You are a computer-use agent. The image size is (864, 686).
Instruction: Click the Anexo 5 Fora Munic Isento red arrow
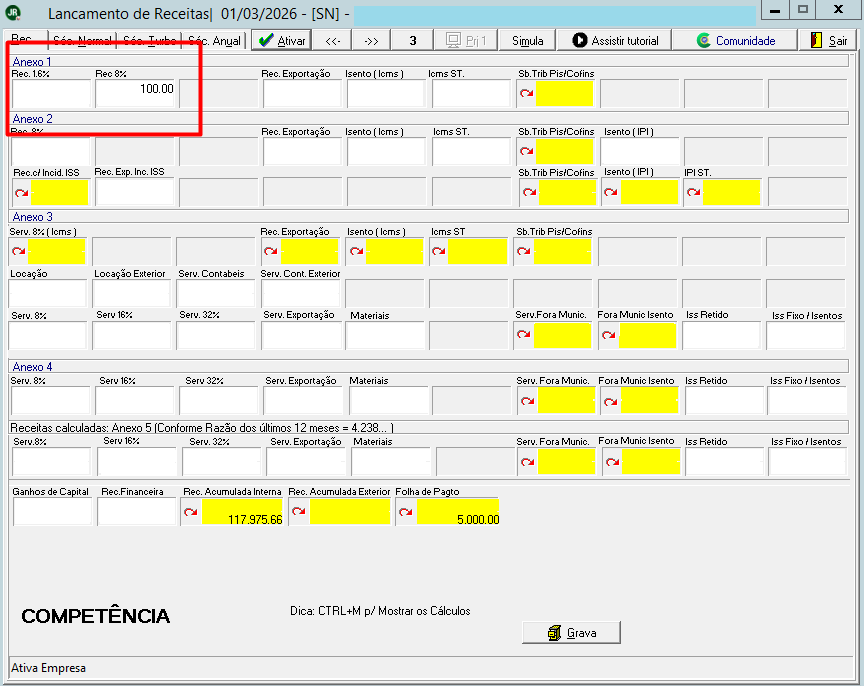pyautogui.click(x=613, y=462)
